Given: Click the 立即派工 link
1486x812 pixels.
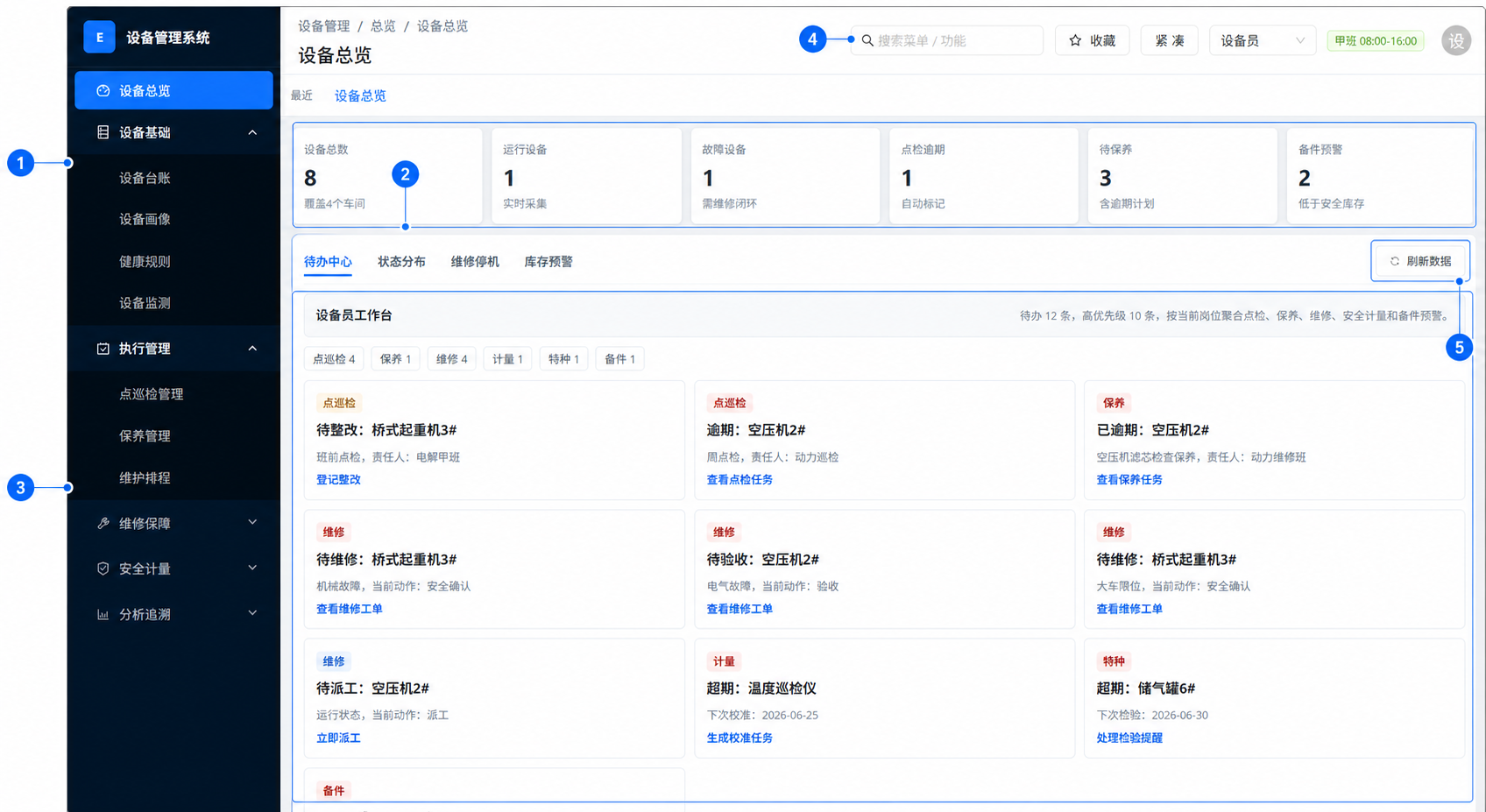Looking at the screenshot, I should click(338, 738).
